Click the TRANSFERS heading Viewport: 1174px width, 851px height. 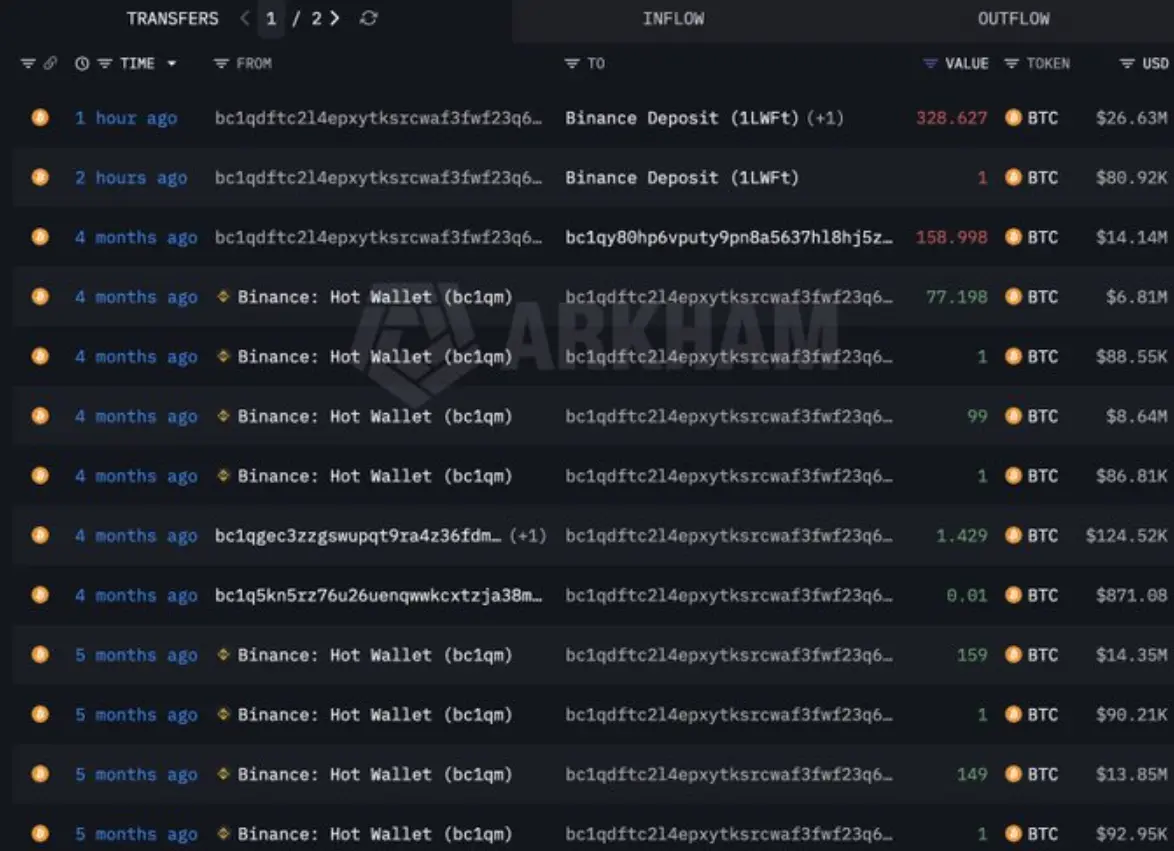[x=172, y=19]
